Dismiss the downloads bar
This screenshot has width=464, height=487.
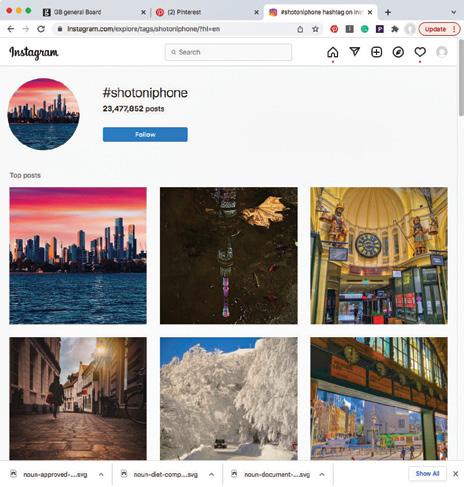(456, 474)
